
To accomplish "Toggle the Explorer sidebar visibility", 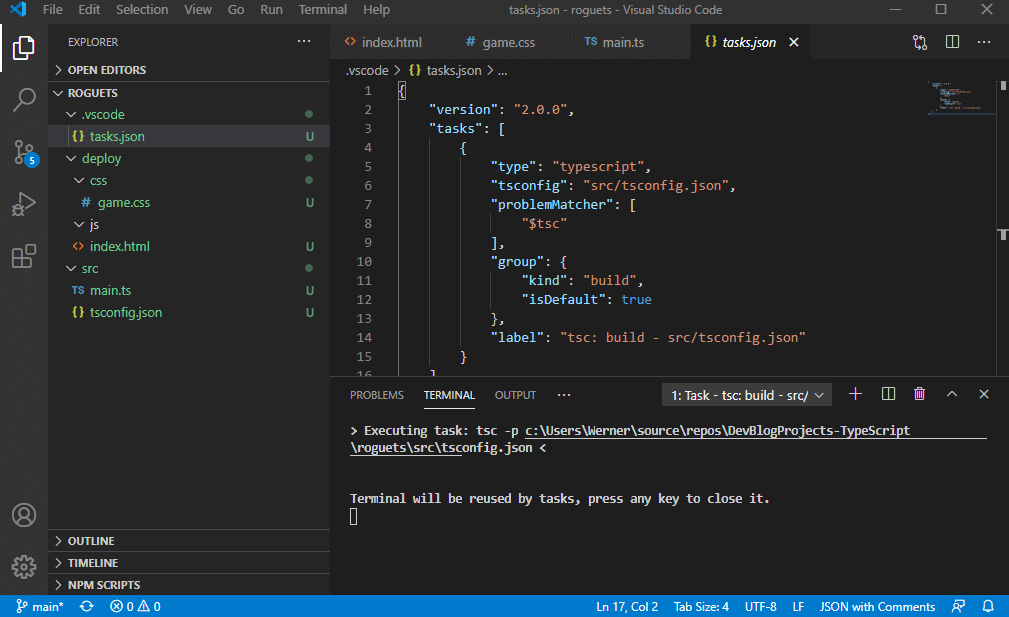I will tap(23, 47).
